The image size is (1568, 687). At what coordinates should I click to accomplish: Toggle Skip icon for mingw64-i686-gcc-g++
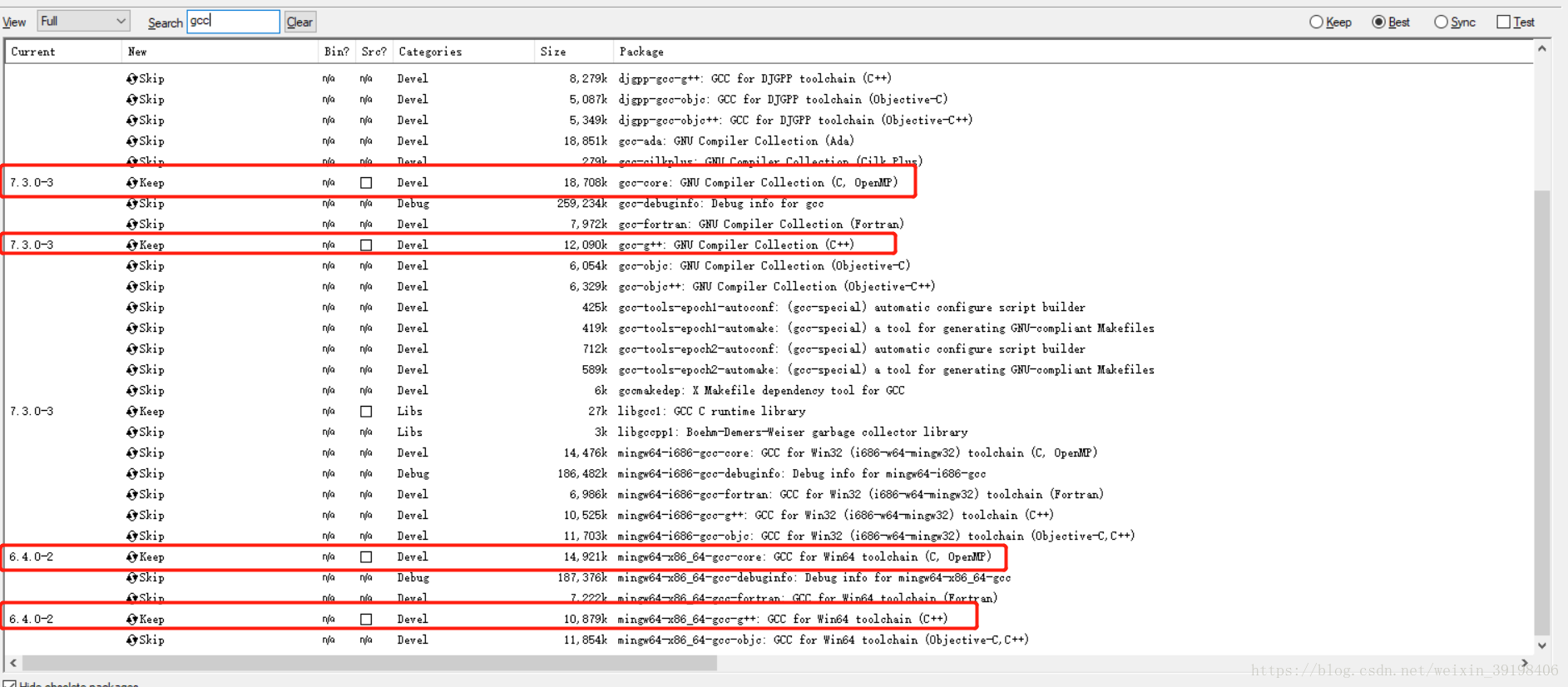131,515
